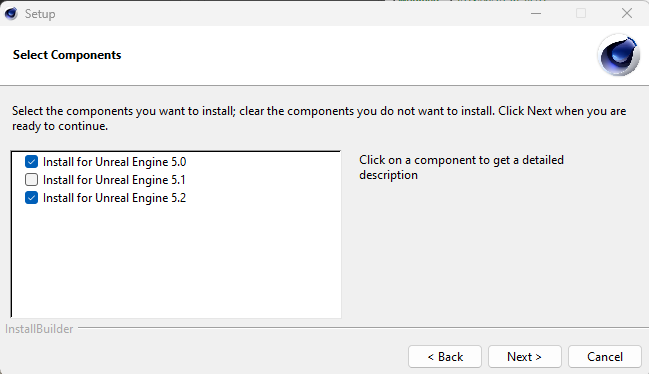The image size is (649, 374).
Task: Click the 'Setup' window title text
Action: point(40,14)
